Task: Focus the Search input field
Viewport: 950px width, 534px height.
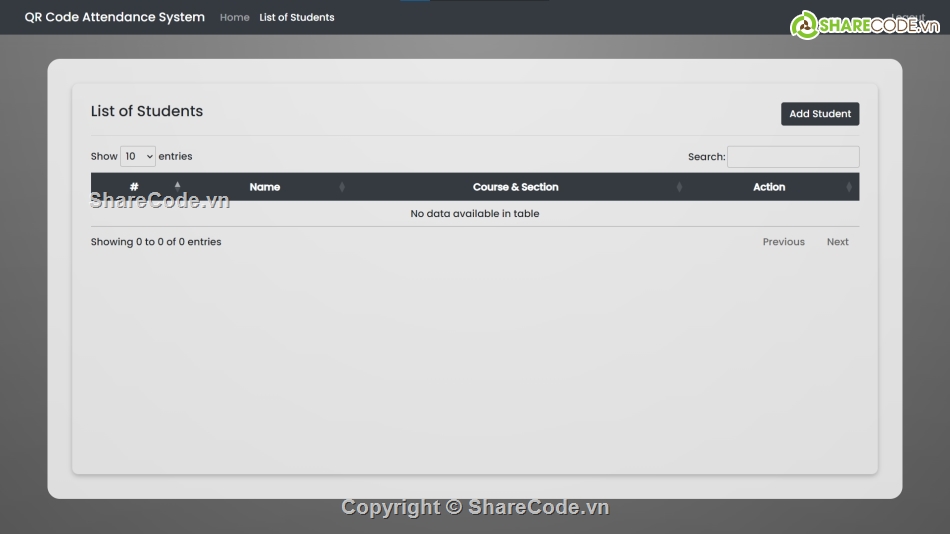Action: pos(793,157)
